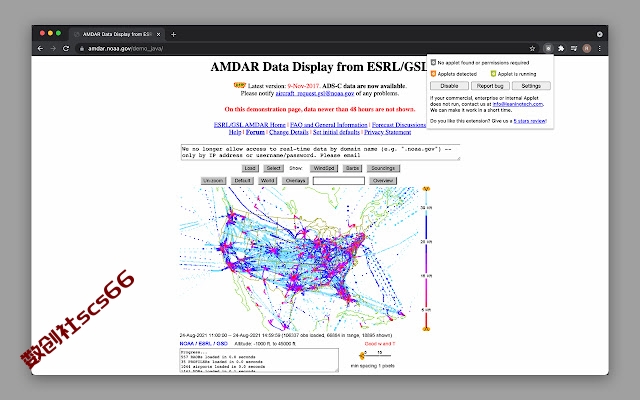The image size is (640, 400).
Task: Click the NOAA / ESRL / GSD link
Action: [203, 344]
